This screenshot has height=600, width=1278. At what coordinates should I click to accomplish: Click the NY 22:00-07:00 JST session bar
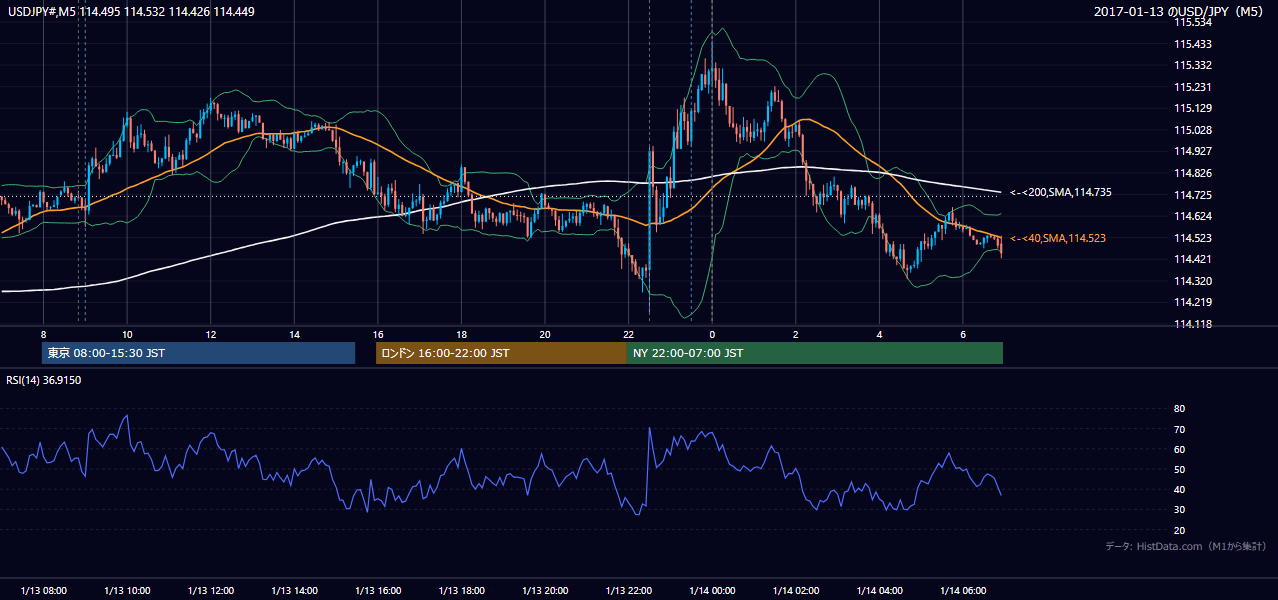[815, 353]
